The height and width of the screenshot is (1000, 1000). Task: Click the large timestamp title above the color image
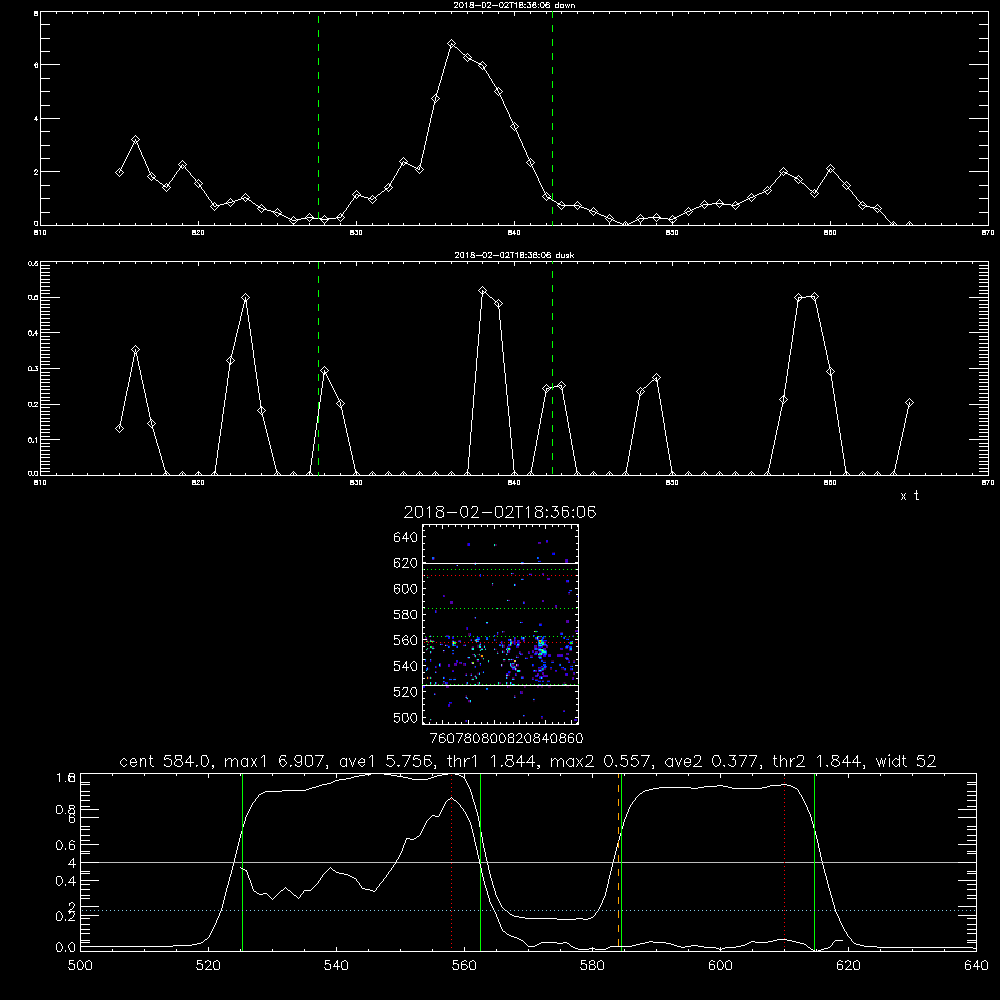coord(500,513)
